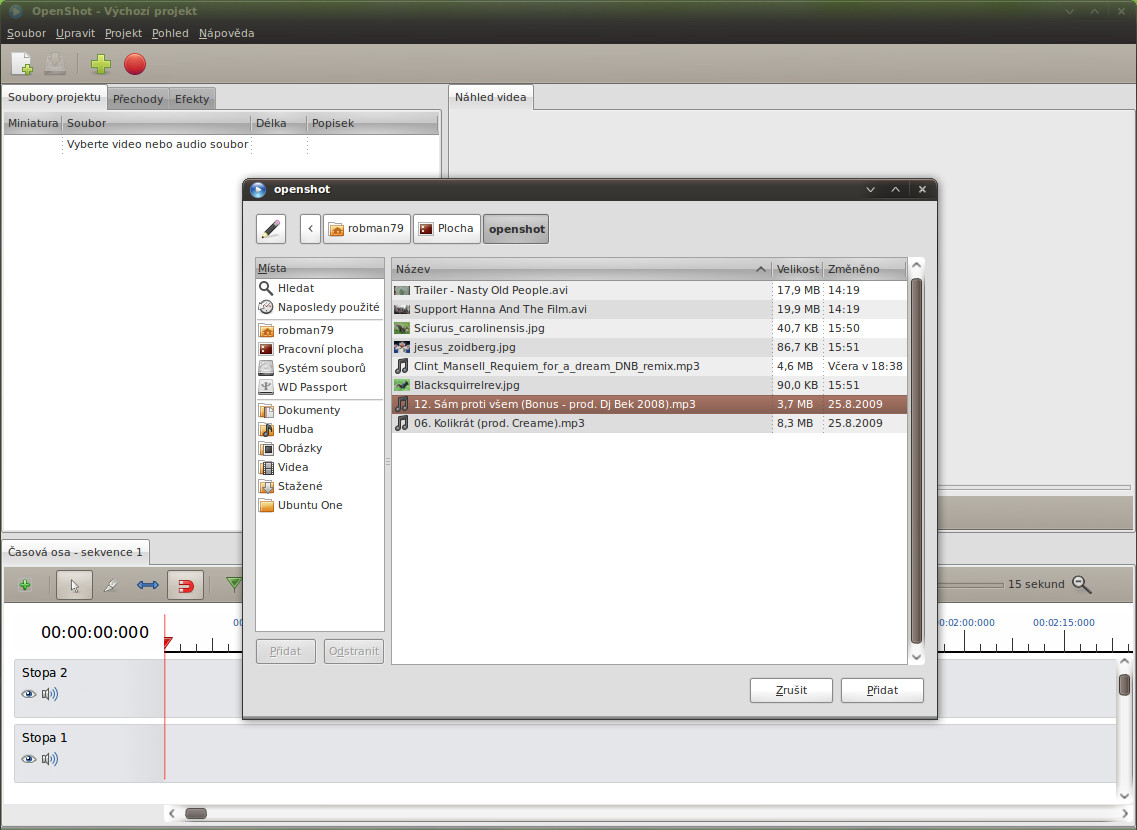Click the red round export video icon

[135, 65]
